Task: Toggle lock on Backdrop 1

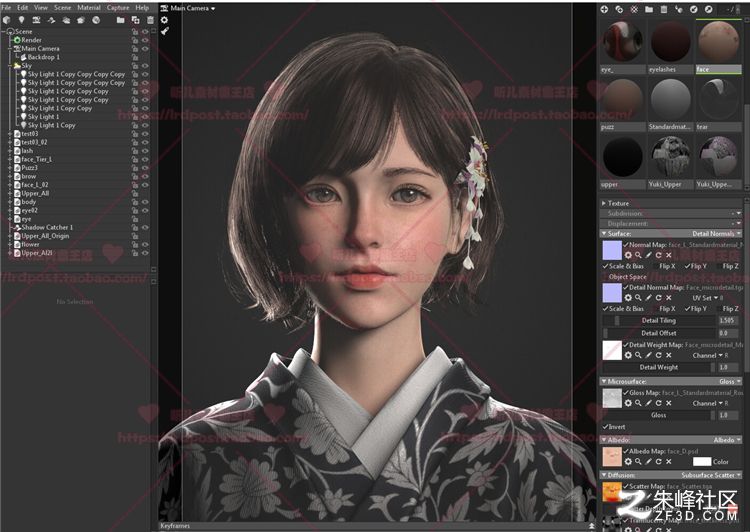Action: pyautogui.click(x=135, y=57)
